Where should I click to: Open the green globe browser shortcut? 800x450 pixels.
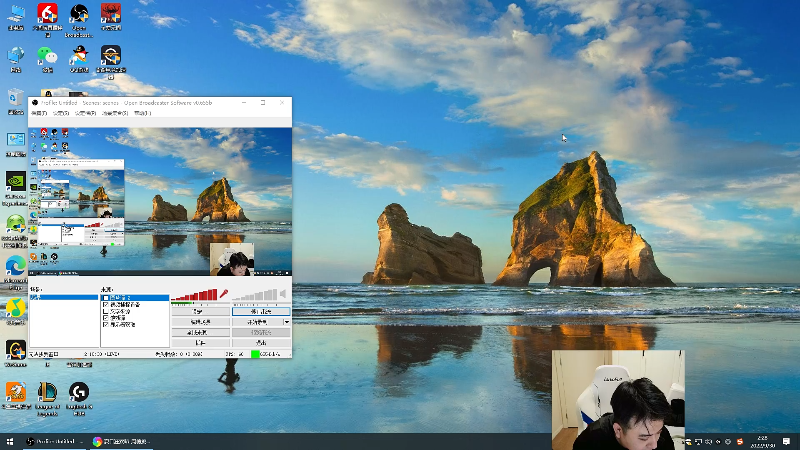pos(16,230)
